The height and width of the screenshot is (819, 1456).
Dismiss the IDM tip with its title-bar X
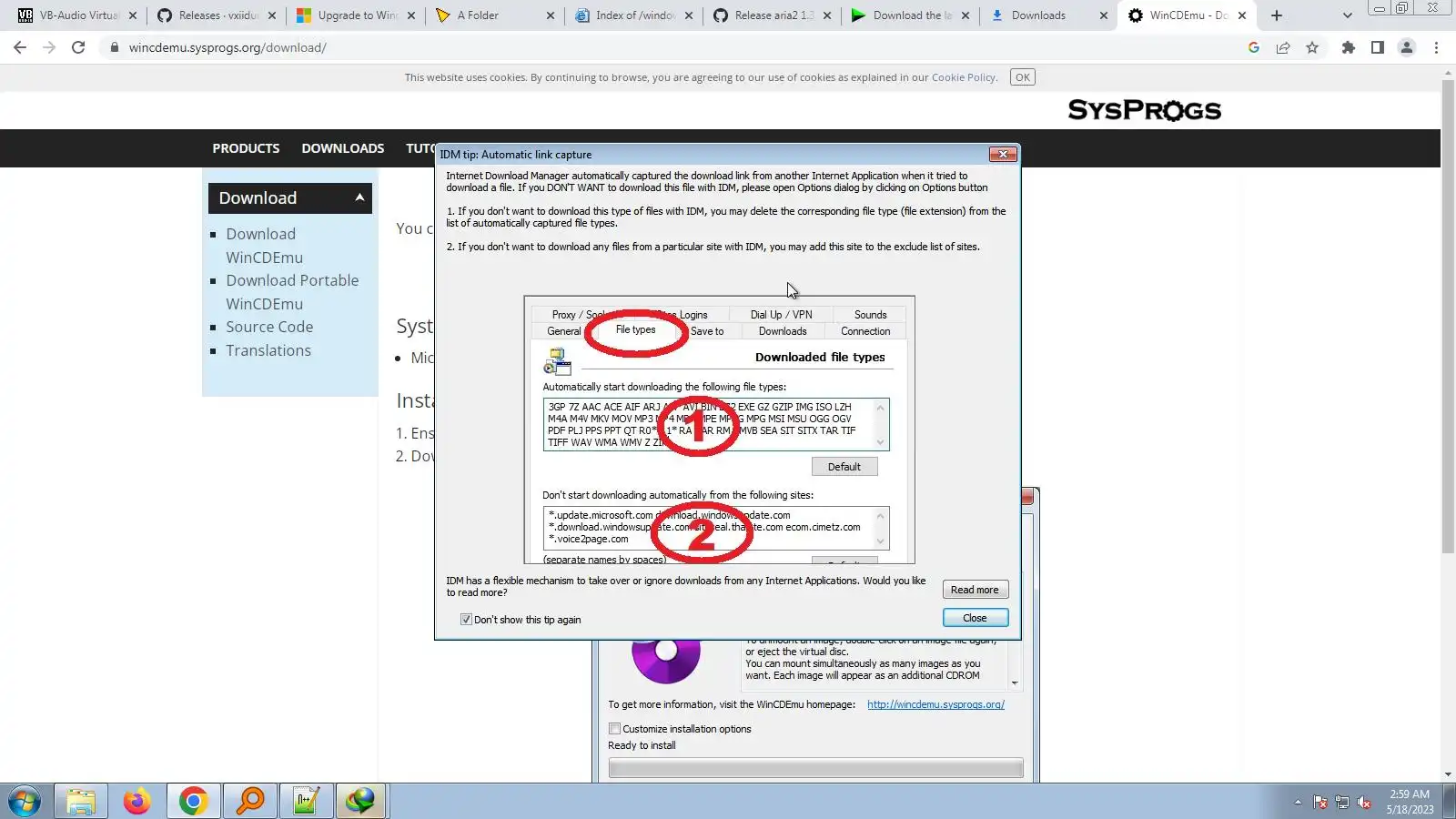pos(1002,155)
